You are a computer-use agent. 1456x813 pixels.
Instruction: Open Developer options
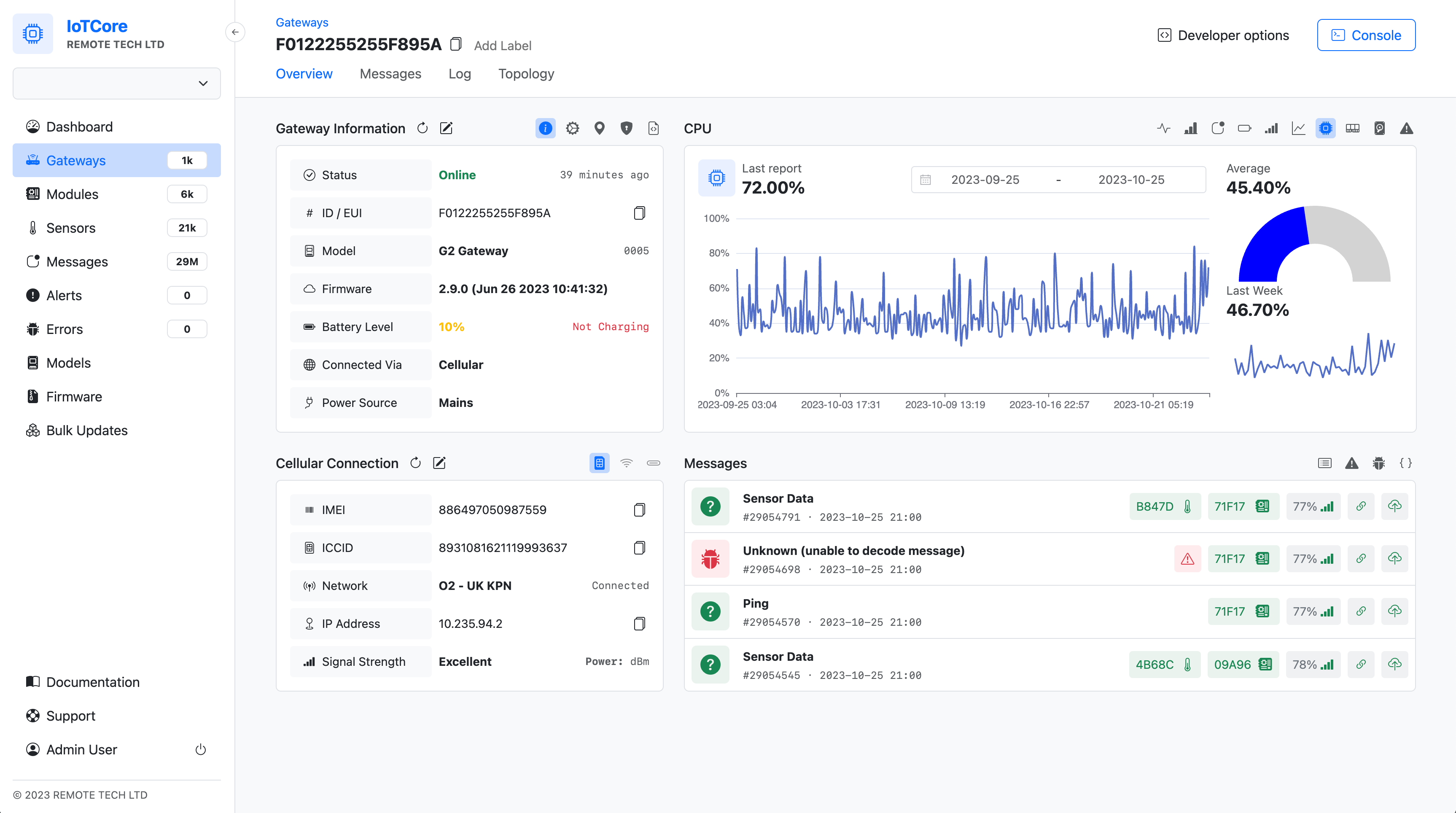click(x=1223, y=35)
